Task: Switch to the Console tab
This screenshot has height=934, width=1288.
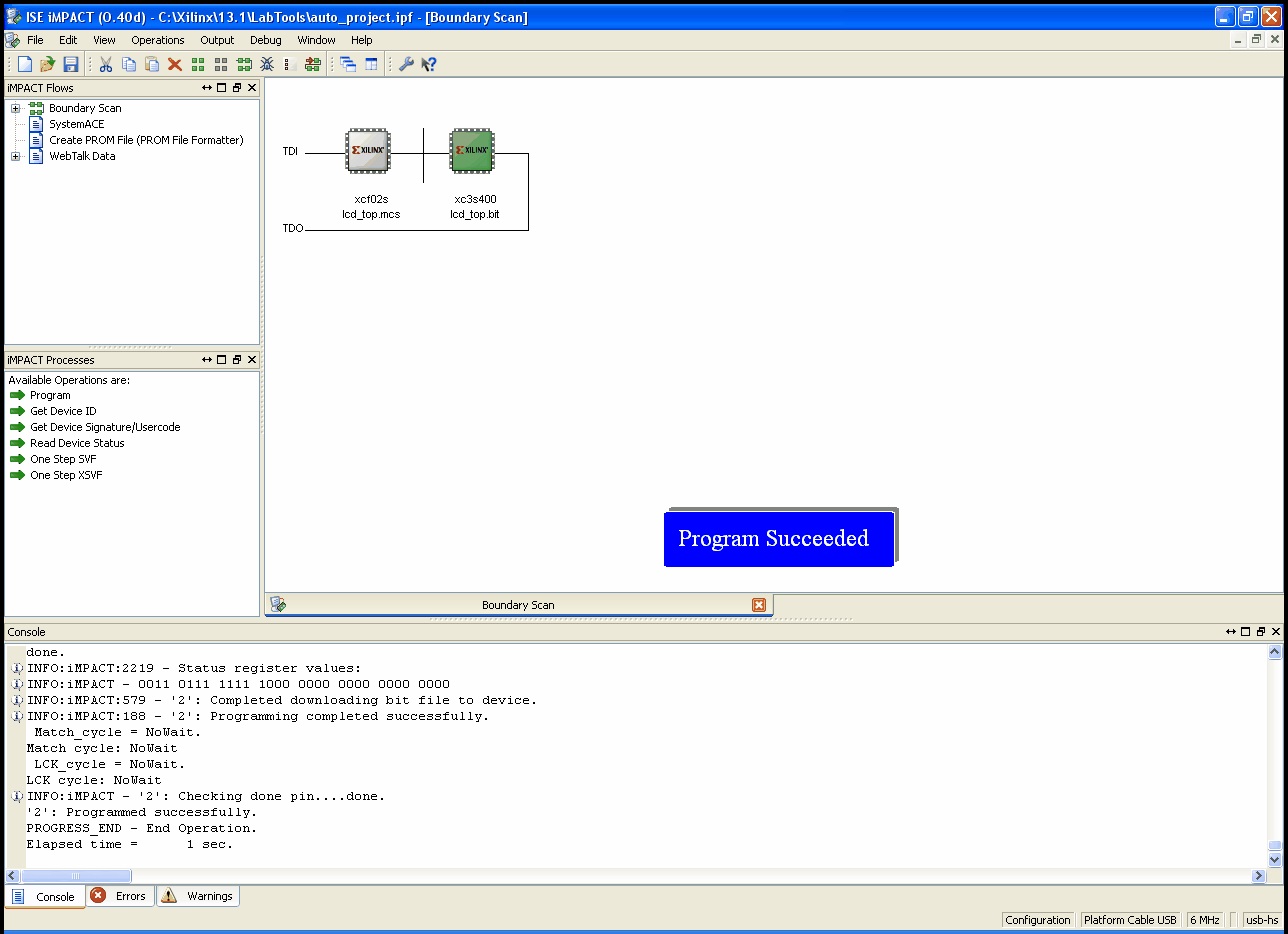Action: pos(45,896)
